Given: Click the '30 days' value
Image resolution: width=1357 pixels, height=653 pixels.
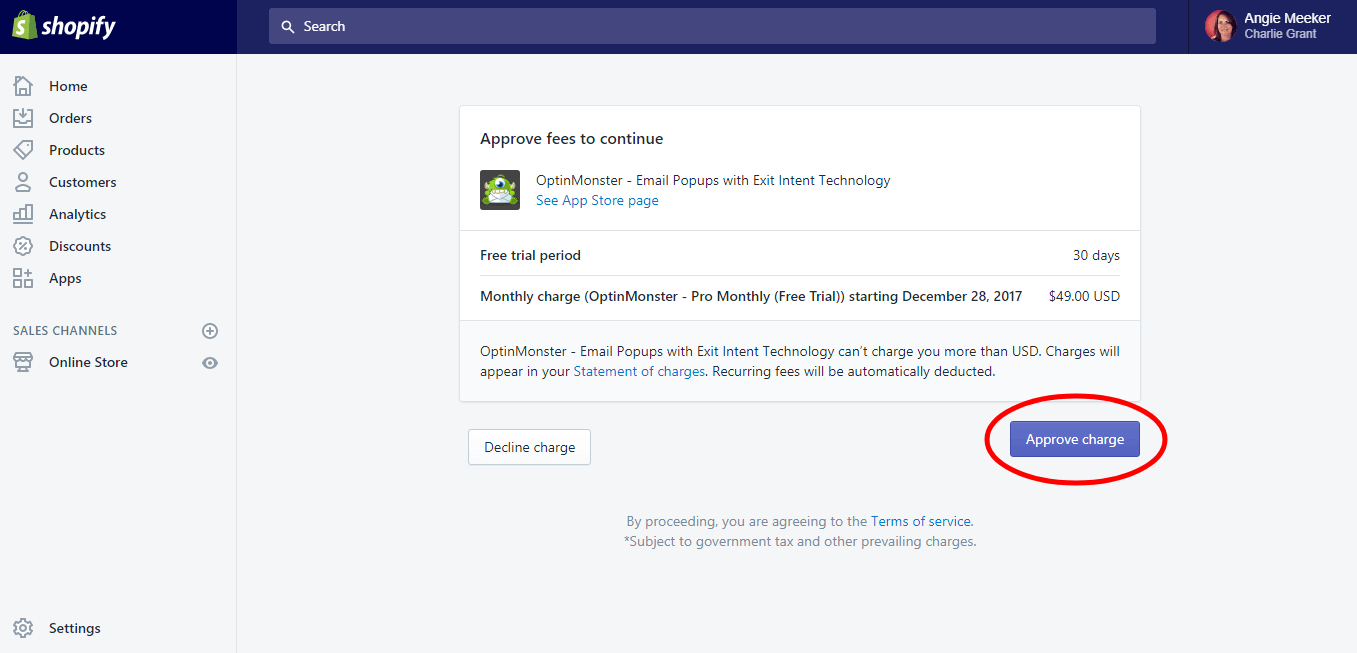Looking at the screenshot, I should (x=1096, y=255).
